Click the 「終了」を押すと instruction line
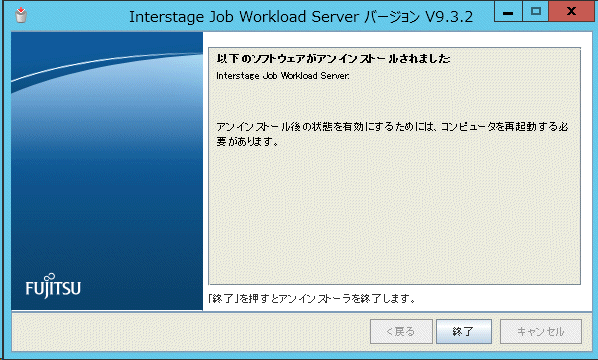 pyautogui.click(x=312, y=298)
